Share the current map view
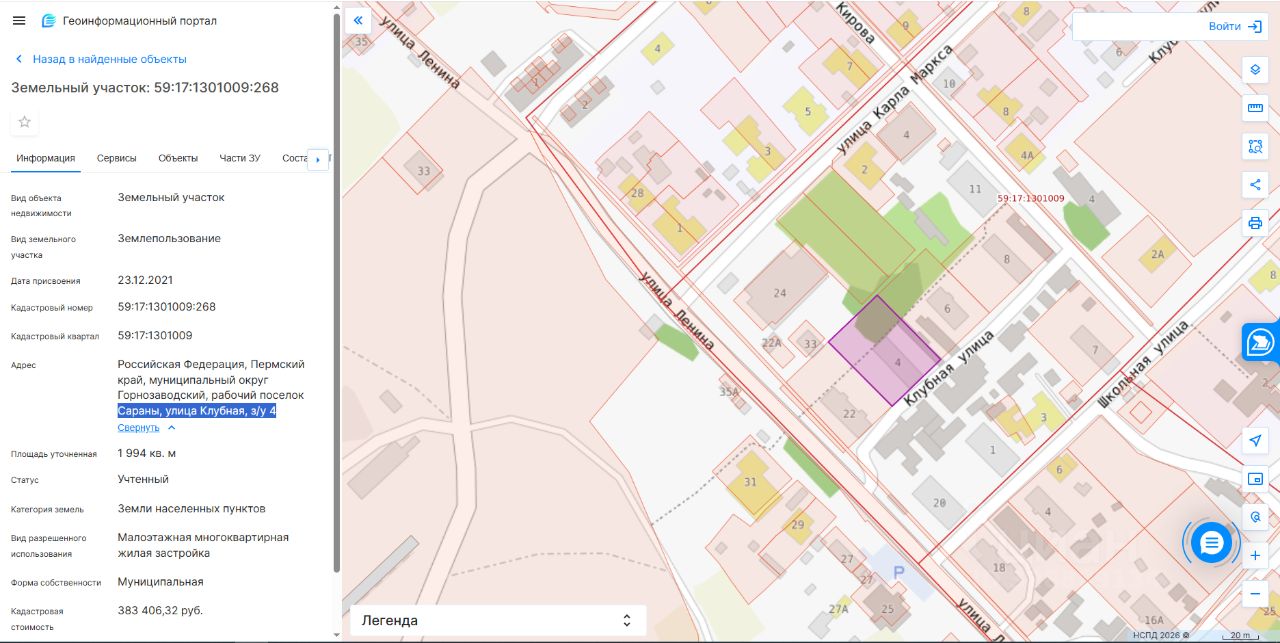This screenshot has height=643, width=1280. [x=1255, y=184]
